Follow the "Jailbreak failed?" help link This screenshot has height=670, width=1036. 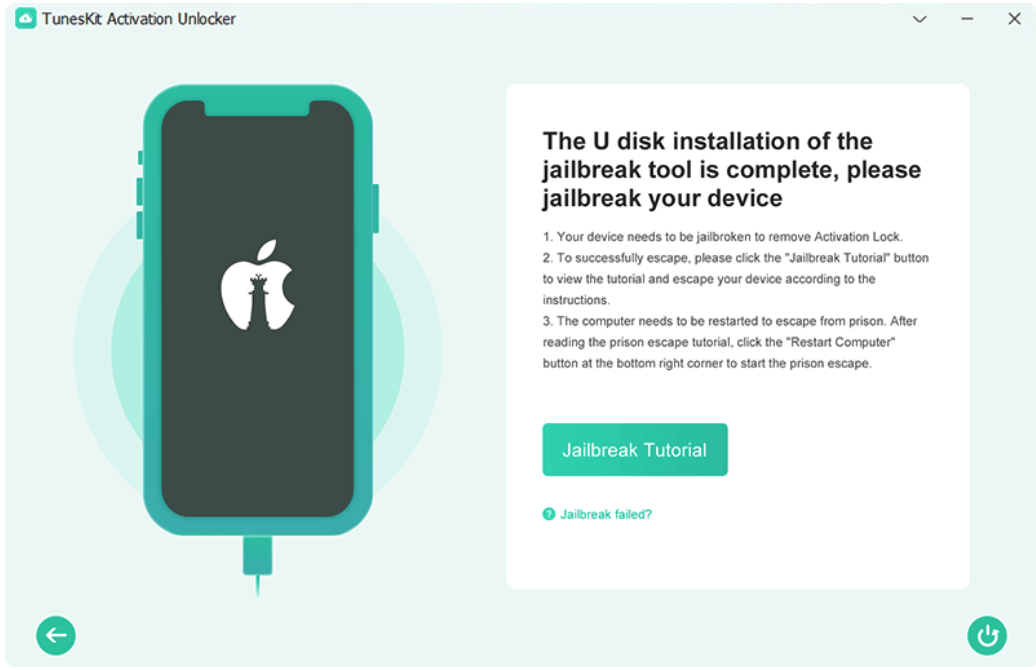pos(606,514)
